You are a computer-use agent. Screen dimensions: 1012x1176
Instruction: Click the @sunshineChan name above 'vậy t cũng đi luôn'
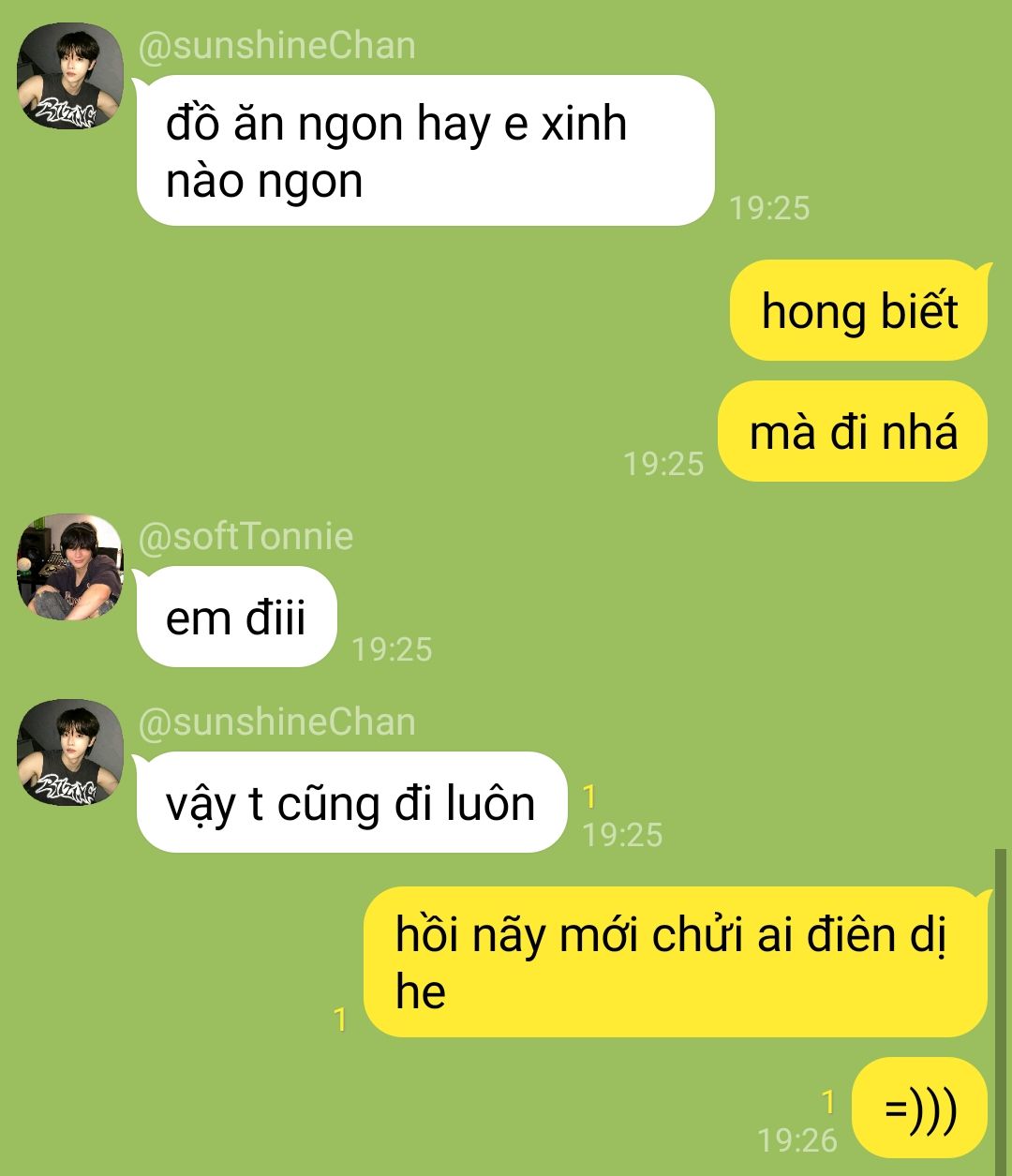pos(276,722)
